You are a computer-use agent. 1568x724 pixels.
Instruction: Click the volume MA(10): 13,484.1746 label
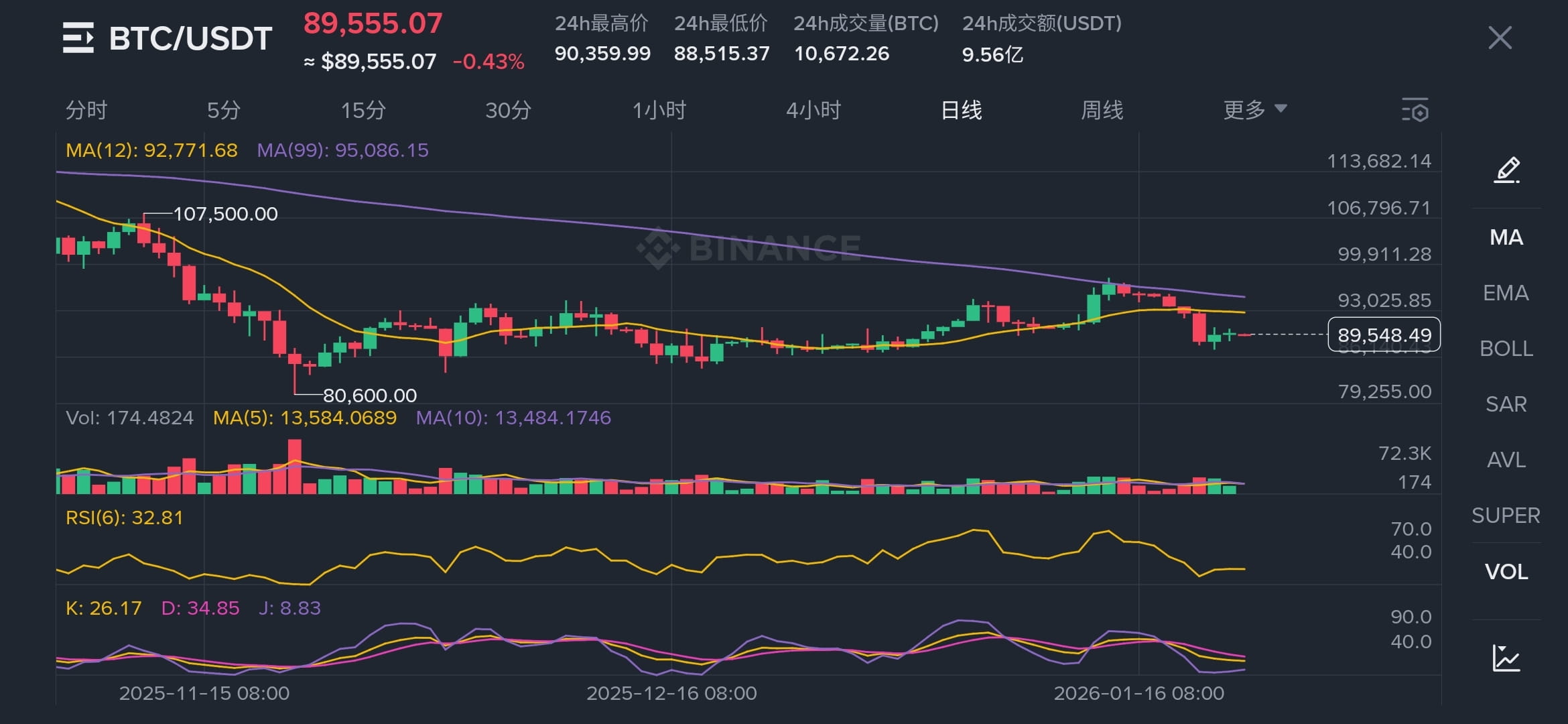(x=513, y=418)
